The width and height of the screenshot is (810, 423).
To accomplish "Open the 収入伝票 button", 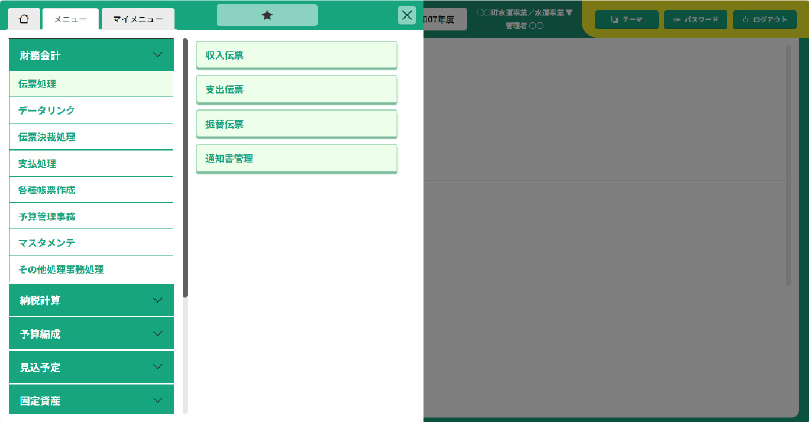I will (297, 55).
